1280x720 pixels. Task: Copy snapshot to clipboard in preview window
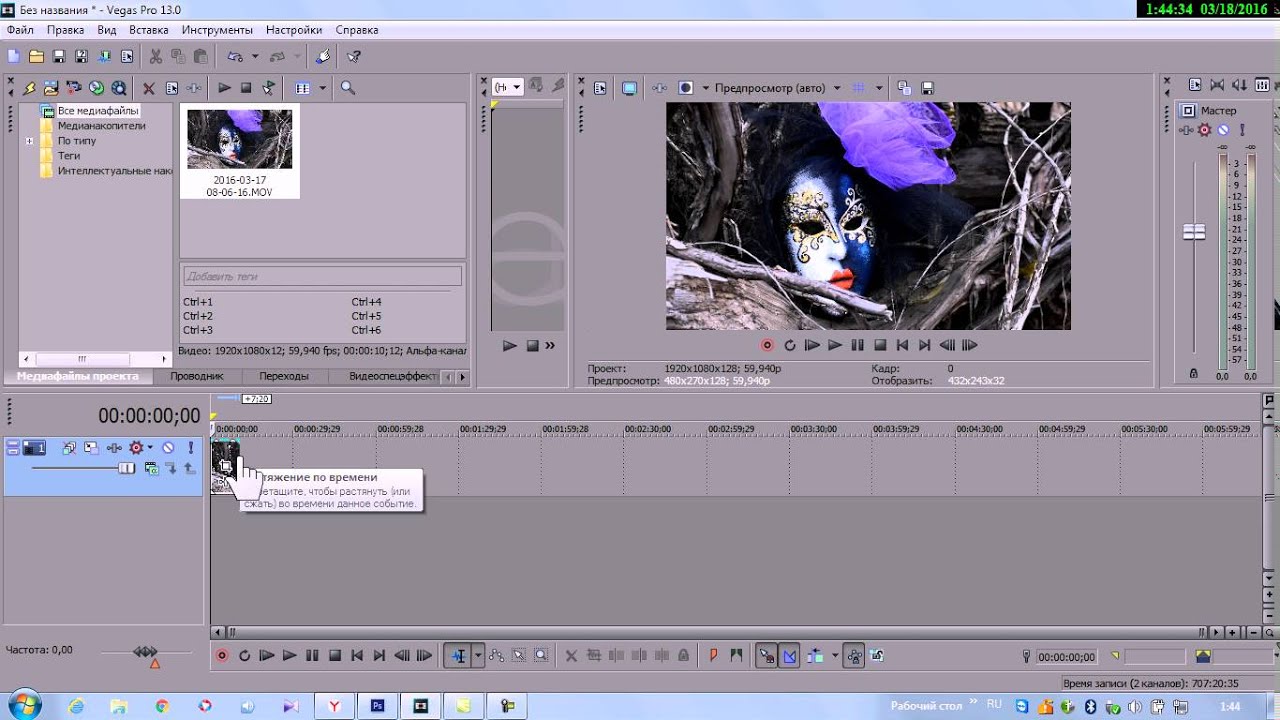pyautogui.click(x=904, y=88)
